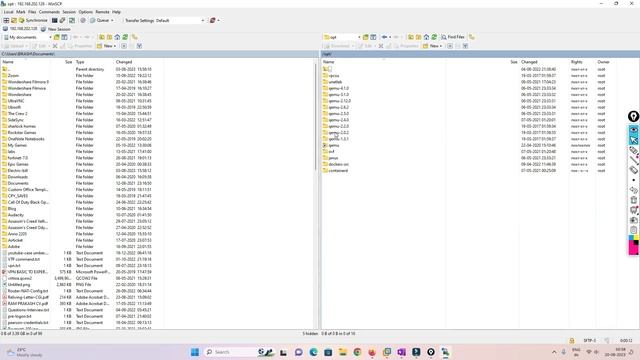Image resolution: width=640 pixels, height=360 pixels.
Task: Click the undo arrow in pen toolbar
Action: coord(633,190)
